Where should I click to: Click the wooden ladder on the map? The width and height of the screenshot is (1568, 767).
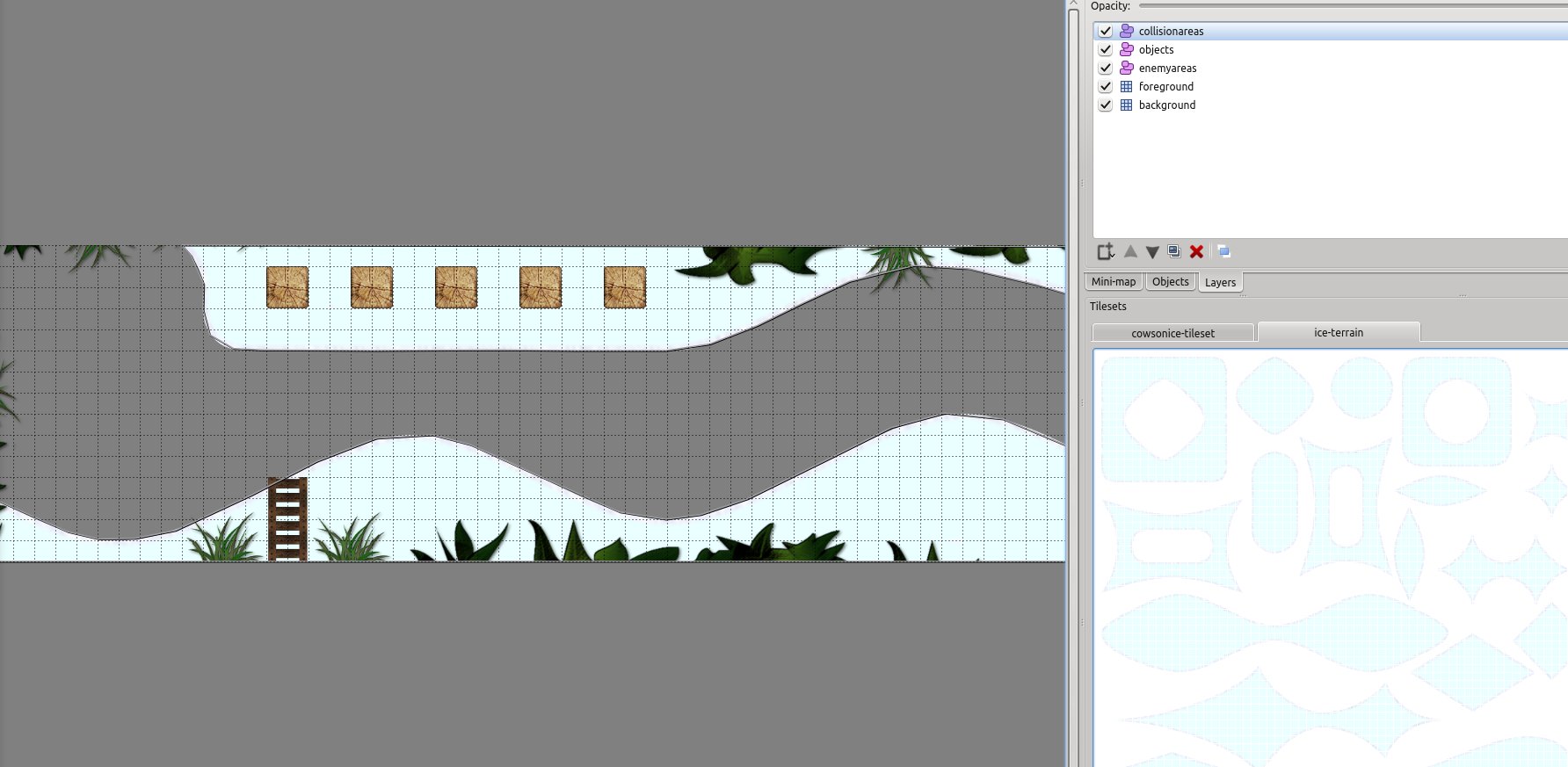pos(287,519)
